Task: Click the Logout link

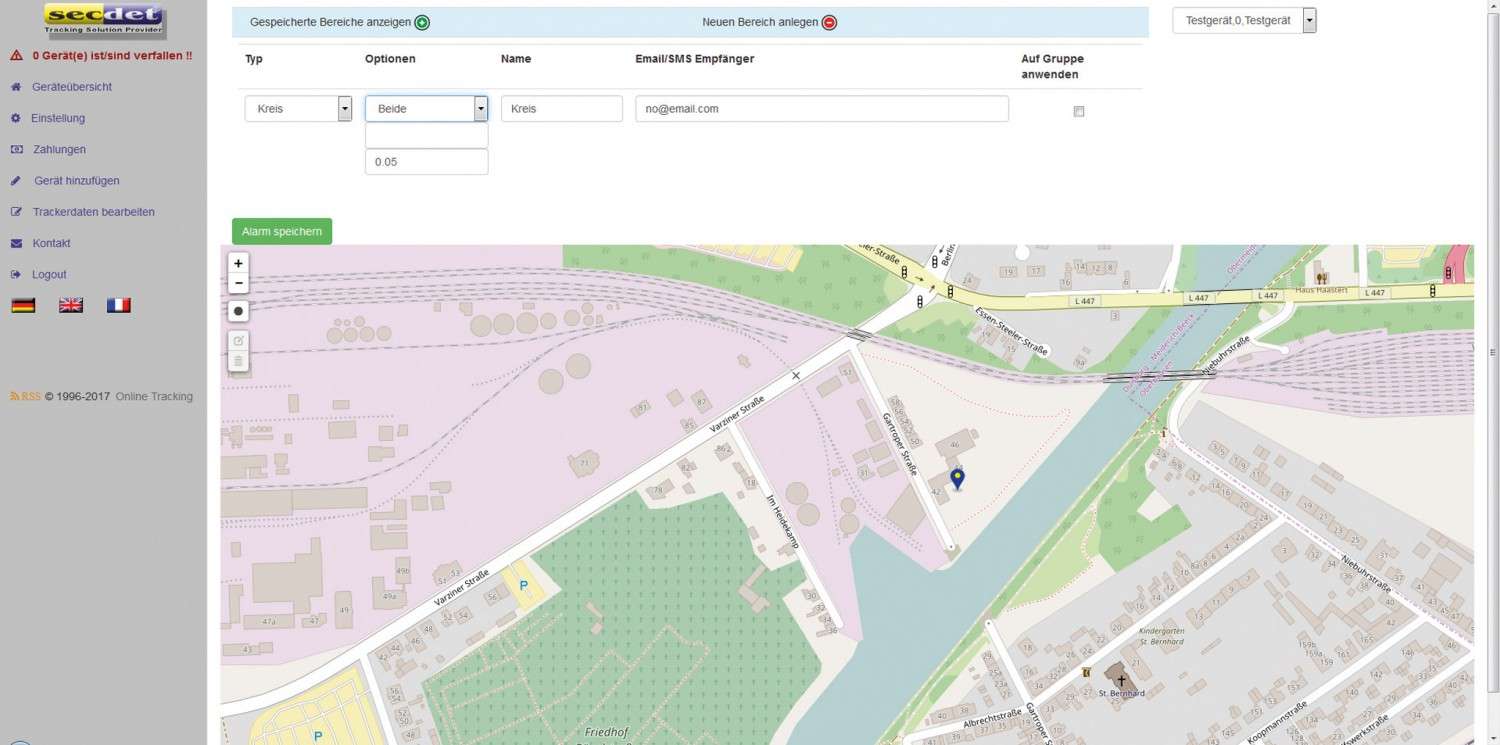Action: pos(49,274)
